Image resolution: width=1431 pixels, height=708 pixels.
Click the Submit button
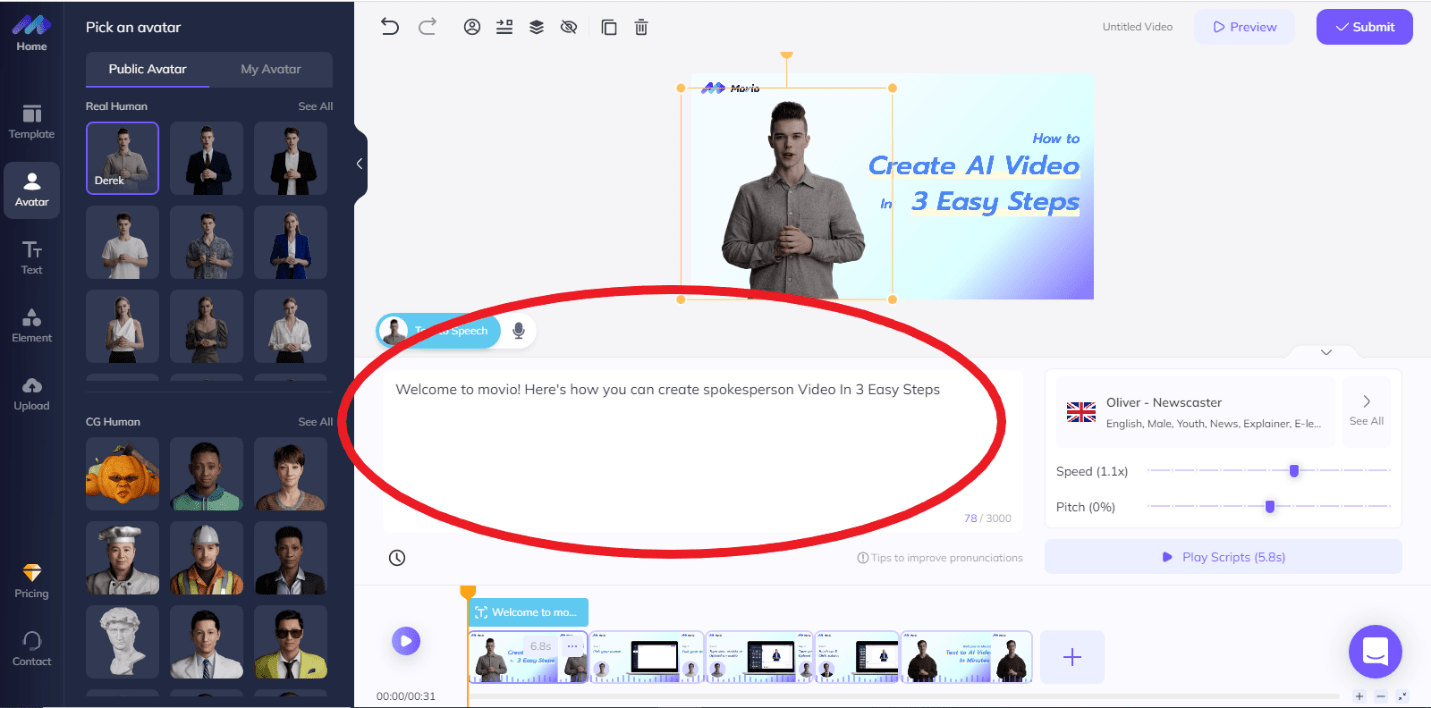tap(1364, 27)
